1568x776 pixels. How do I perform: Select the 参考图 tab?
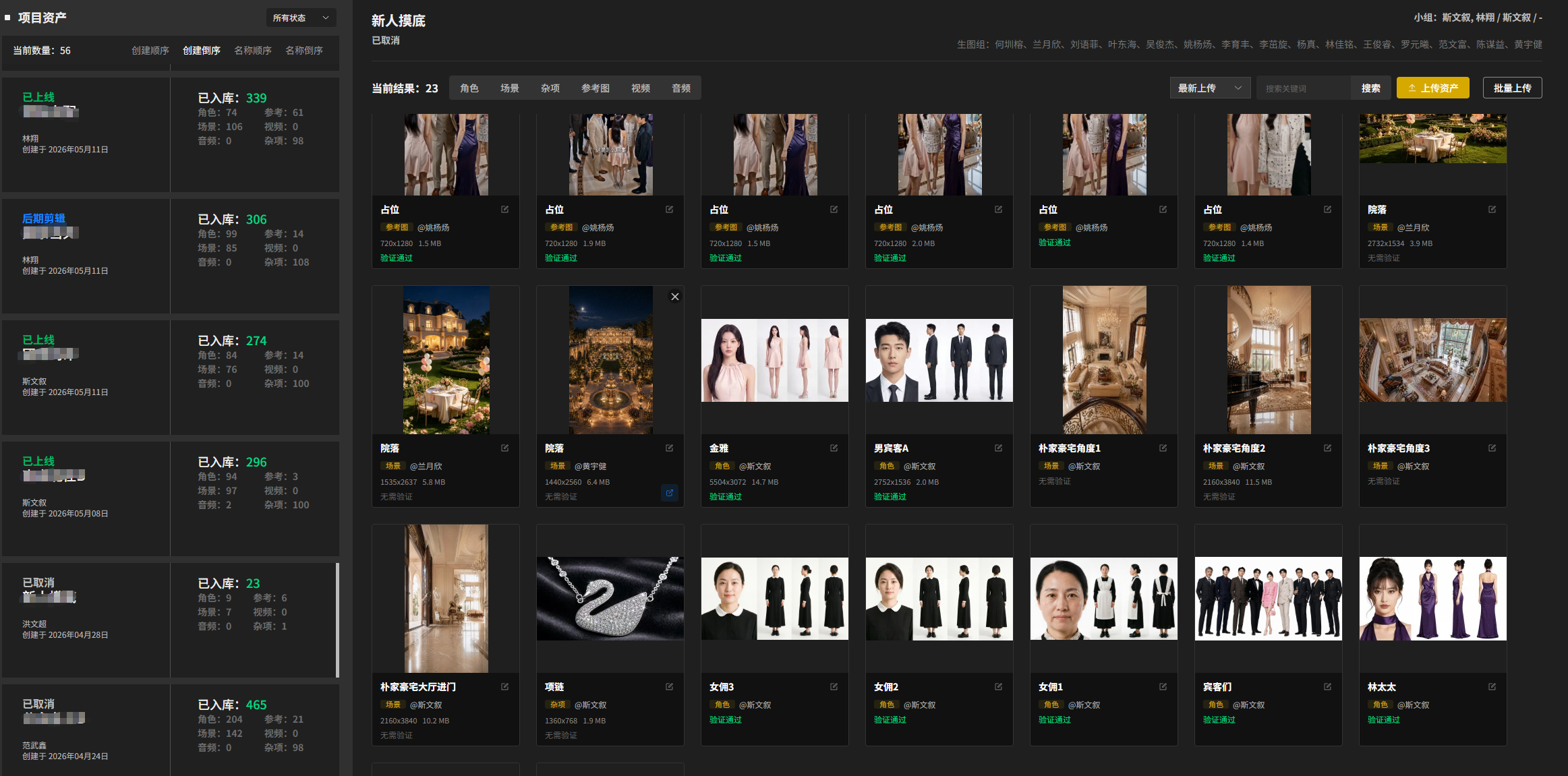596,88
